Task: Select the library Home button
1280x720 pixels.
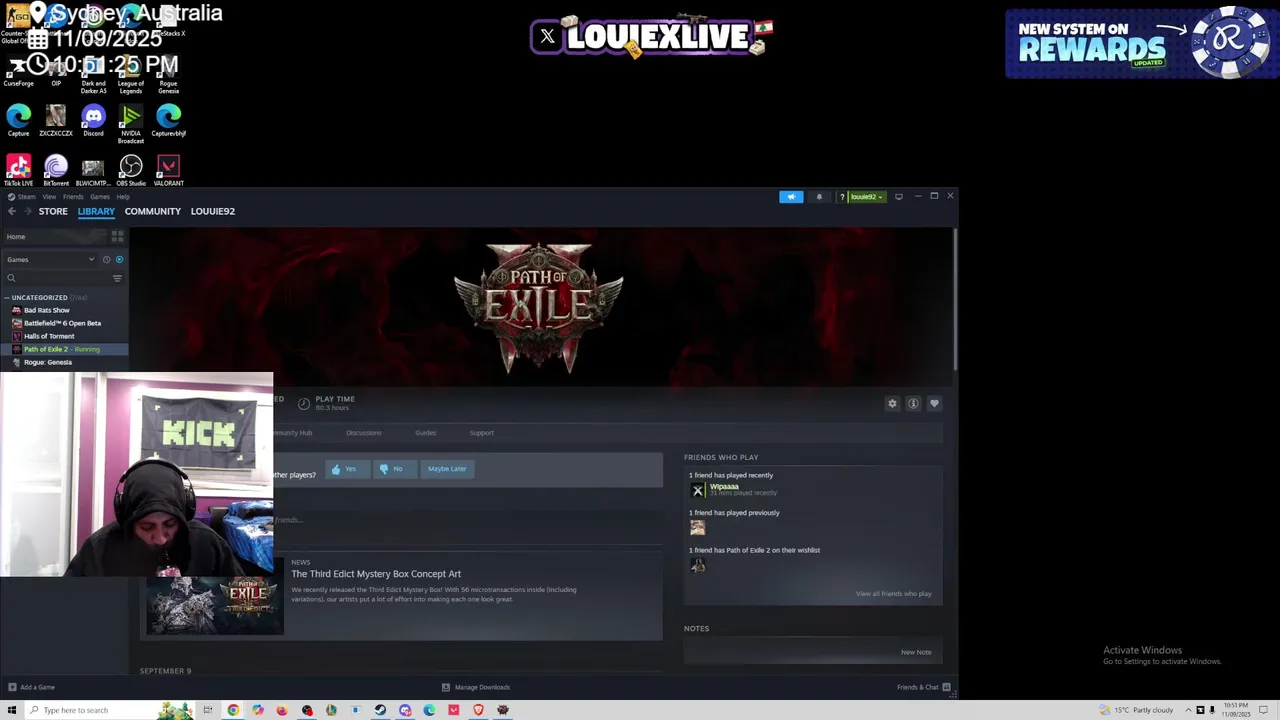Action: pos(55,237)
